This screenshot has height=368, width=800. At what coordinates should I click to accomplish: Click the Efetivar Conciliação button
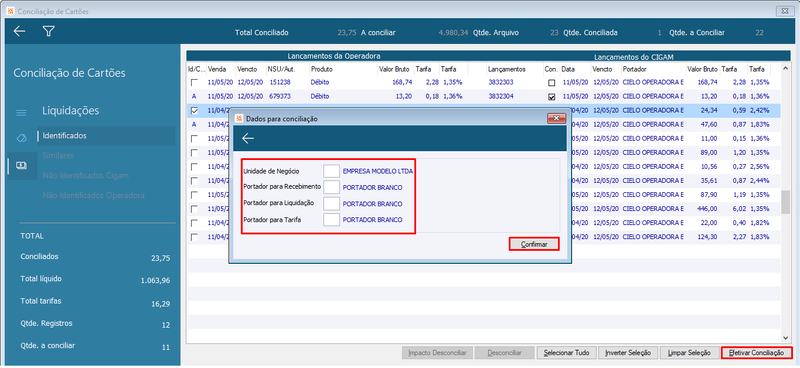pyautogui.click(x=756, y=353)
